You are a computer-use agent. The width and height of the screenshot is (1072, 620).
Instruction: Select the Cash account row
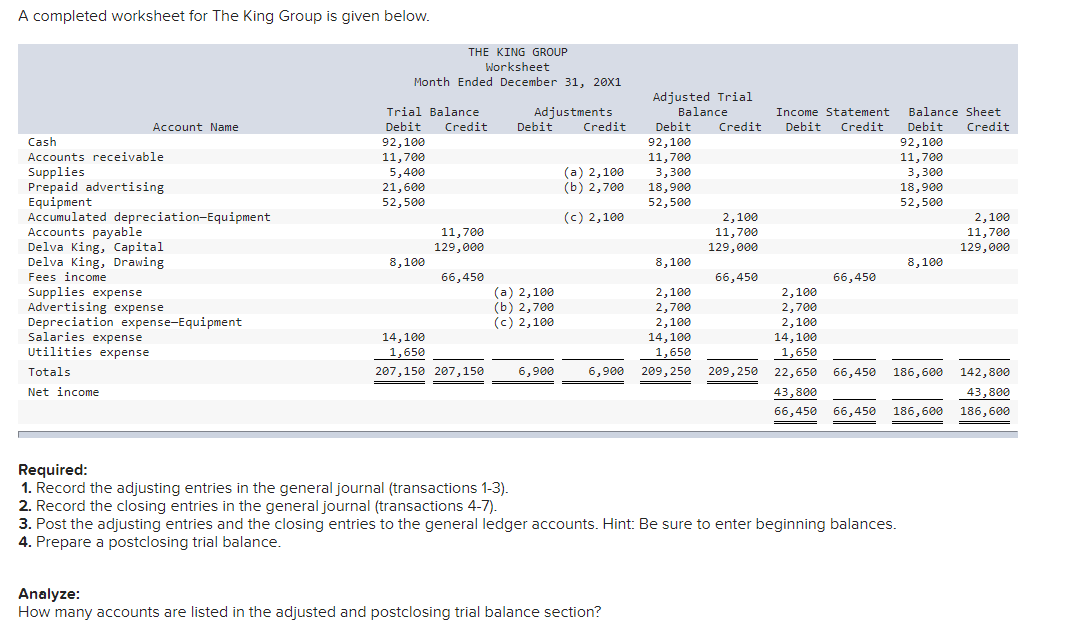(x=38, y=141)
